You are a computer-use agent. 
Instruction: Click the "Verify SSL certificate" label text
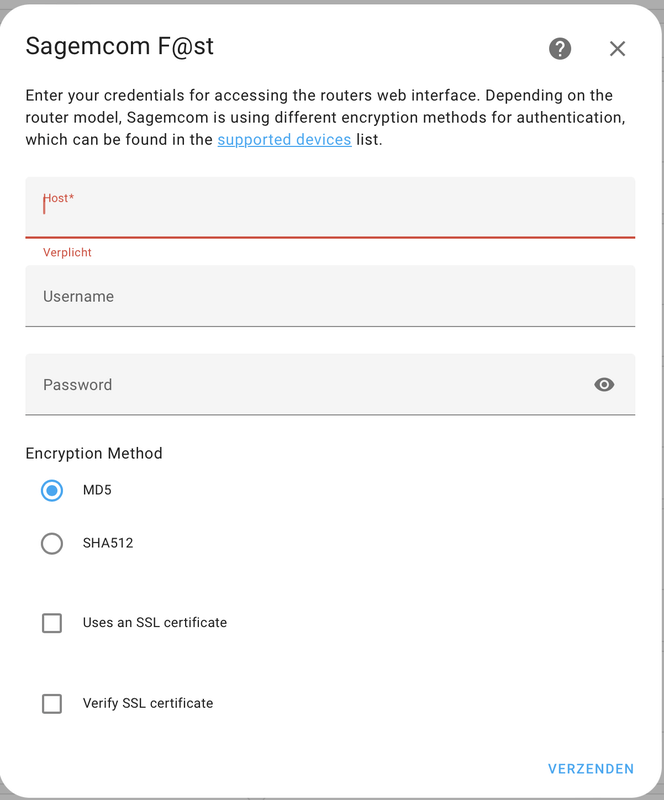click(148, 703)
